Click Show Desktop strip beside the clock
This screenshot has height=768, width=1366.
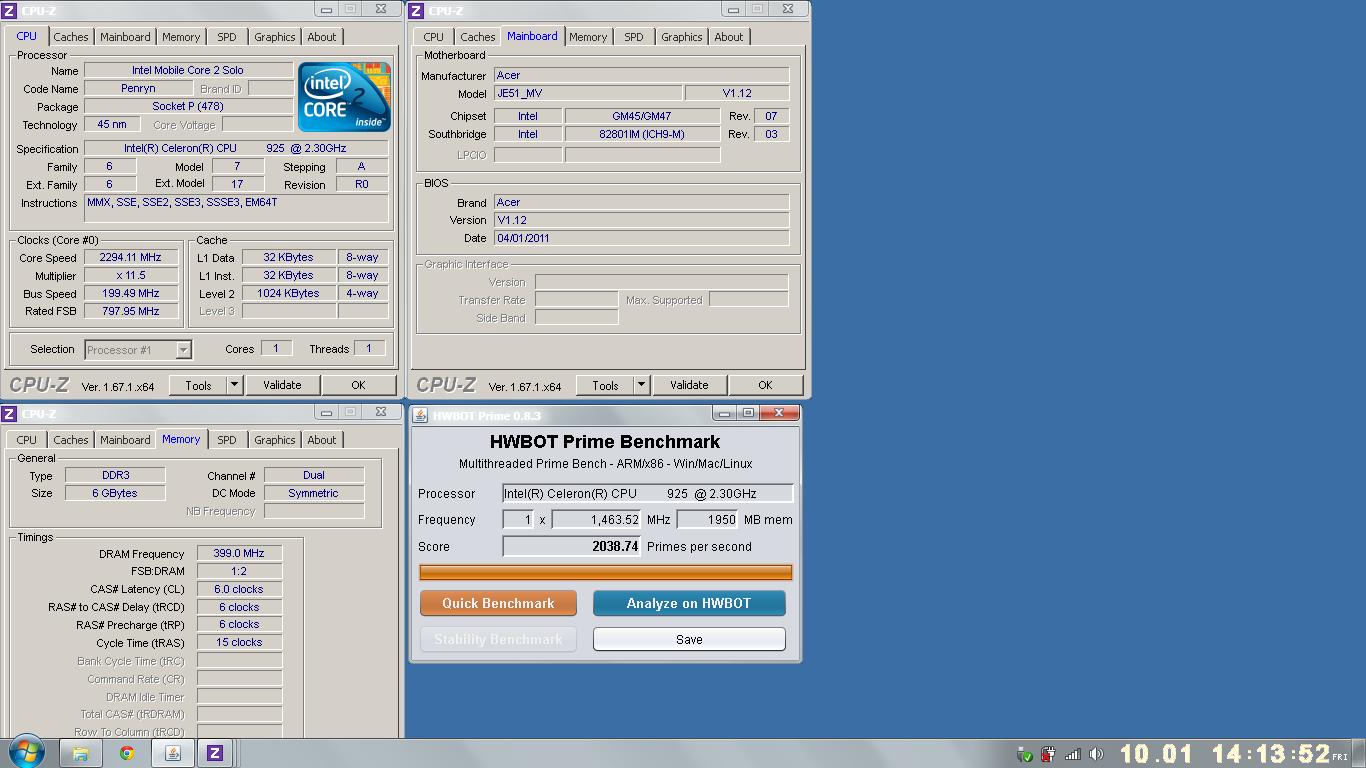(1359, 754)
